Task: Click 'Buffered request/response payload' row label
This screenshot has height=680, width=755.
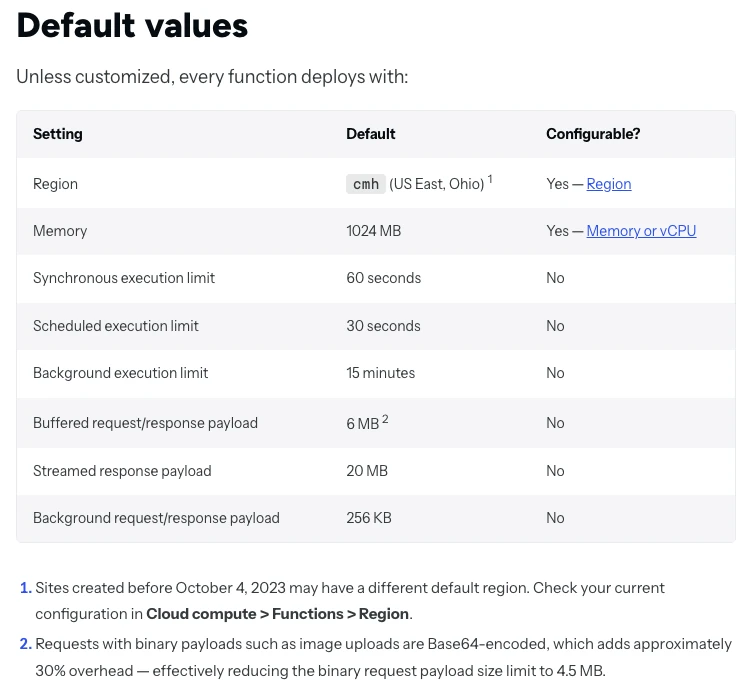Action: [145, 423]
